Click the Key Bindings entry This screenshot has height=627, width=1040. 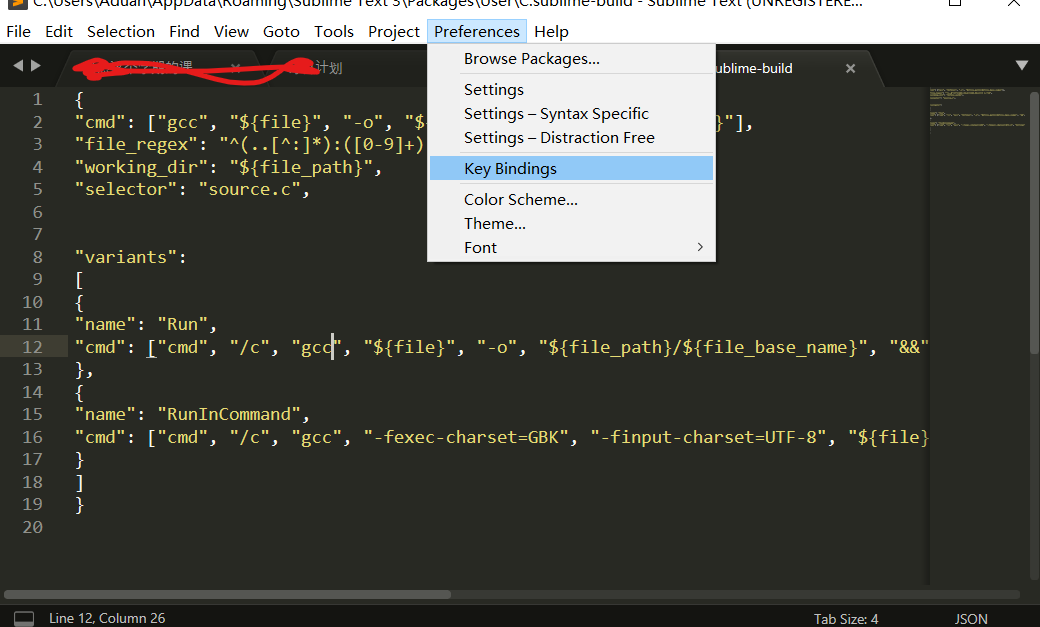571,169
